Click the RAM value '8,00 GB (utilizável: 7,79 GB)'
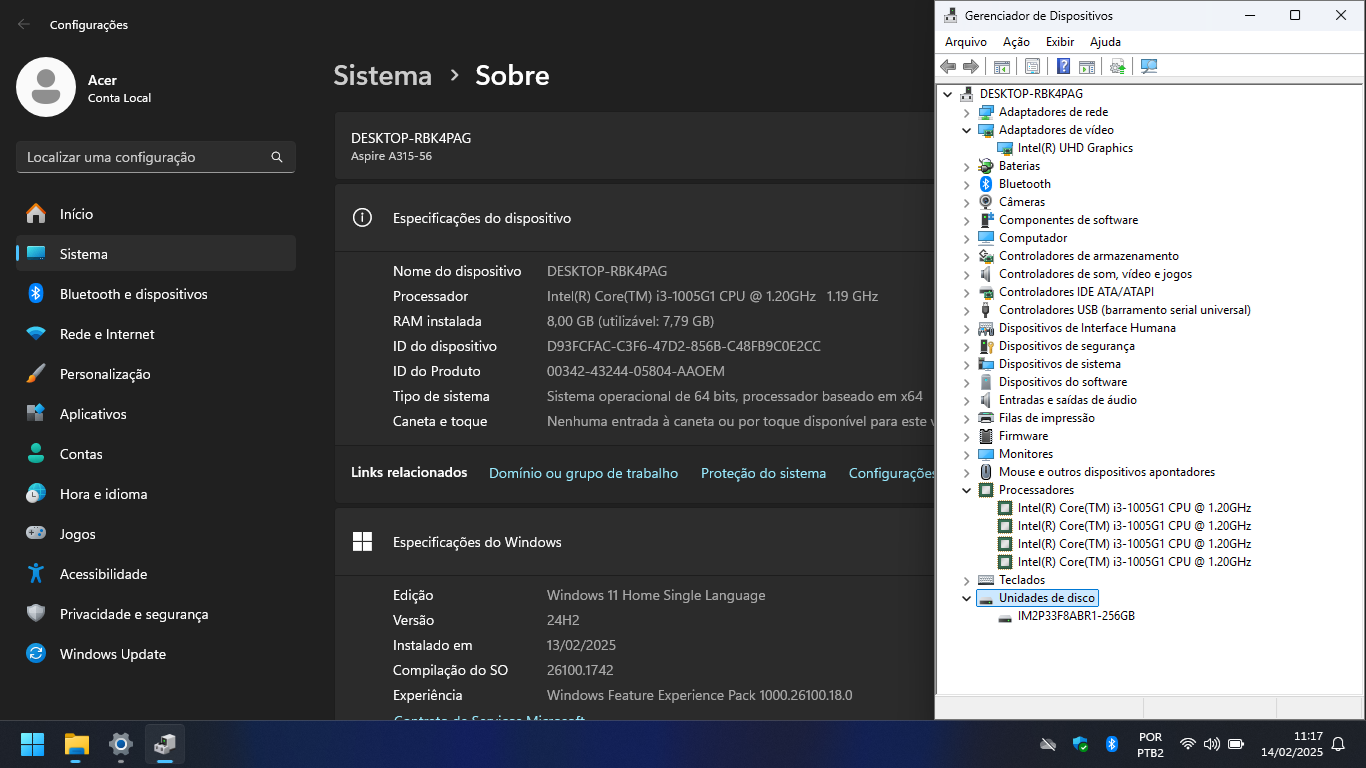Image resolution: width=1366 pixels, height=768 pixels. (x=630, y=321)
